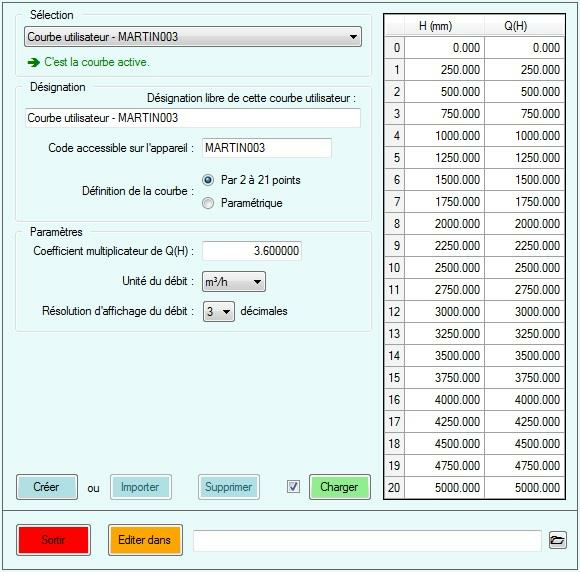Click Q(H) cell 3500.000 in row 14
Screen dimensions: 580x572
coord(525,356)
